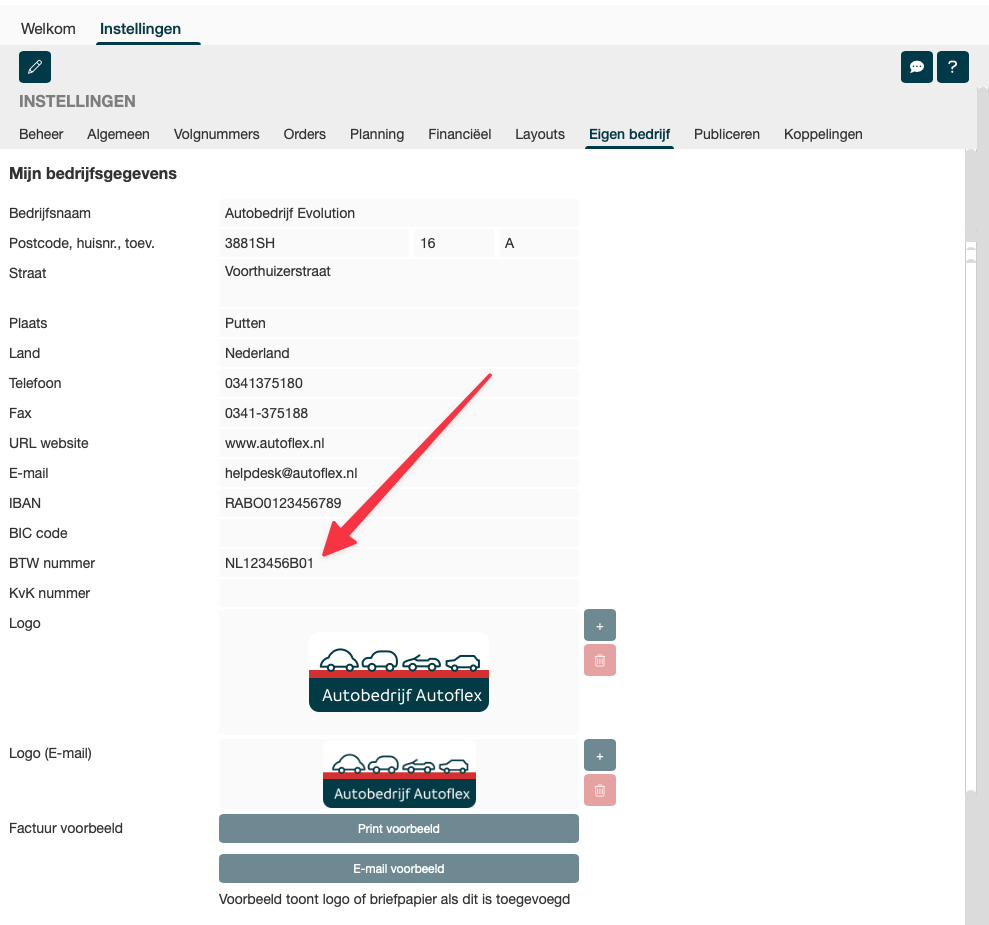Switch to the Welkom tab
989x925 pixels.
tap(48, 29)
